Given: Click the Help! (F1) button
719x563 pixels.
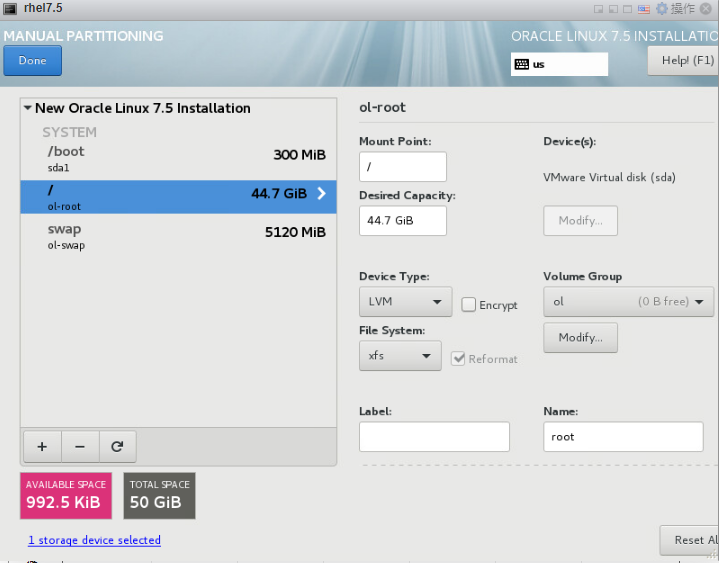Looking at the screenshot, I should pyautogui.click(x=683, y=61).
